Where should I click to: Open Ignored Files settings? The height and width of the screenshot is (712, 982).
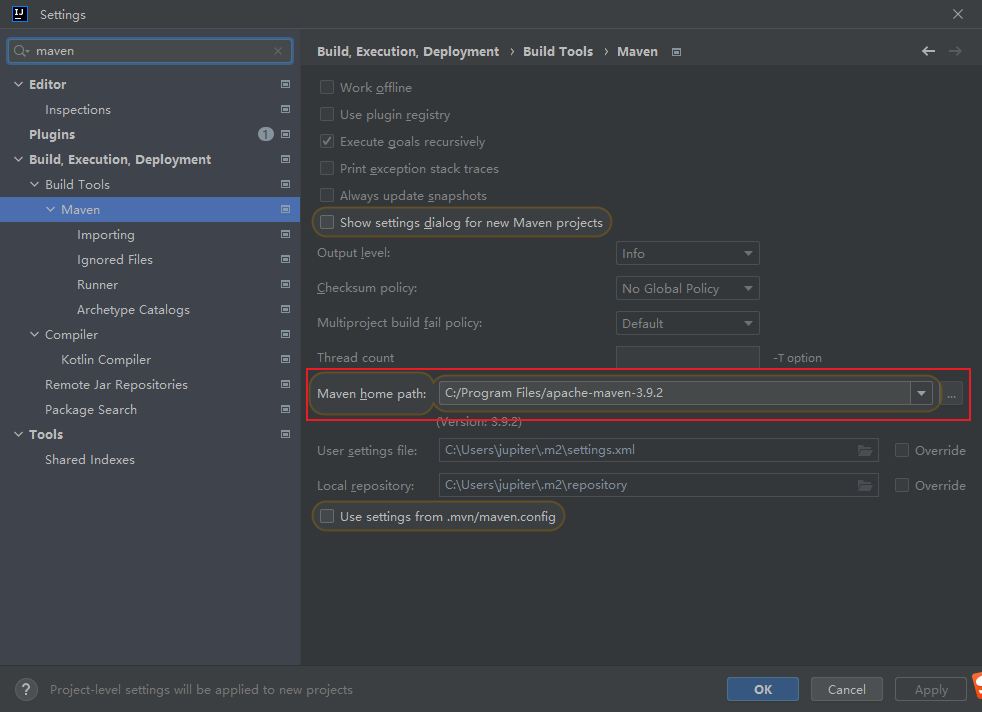tap(115, 260)
